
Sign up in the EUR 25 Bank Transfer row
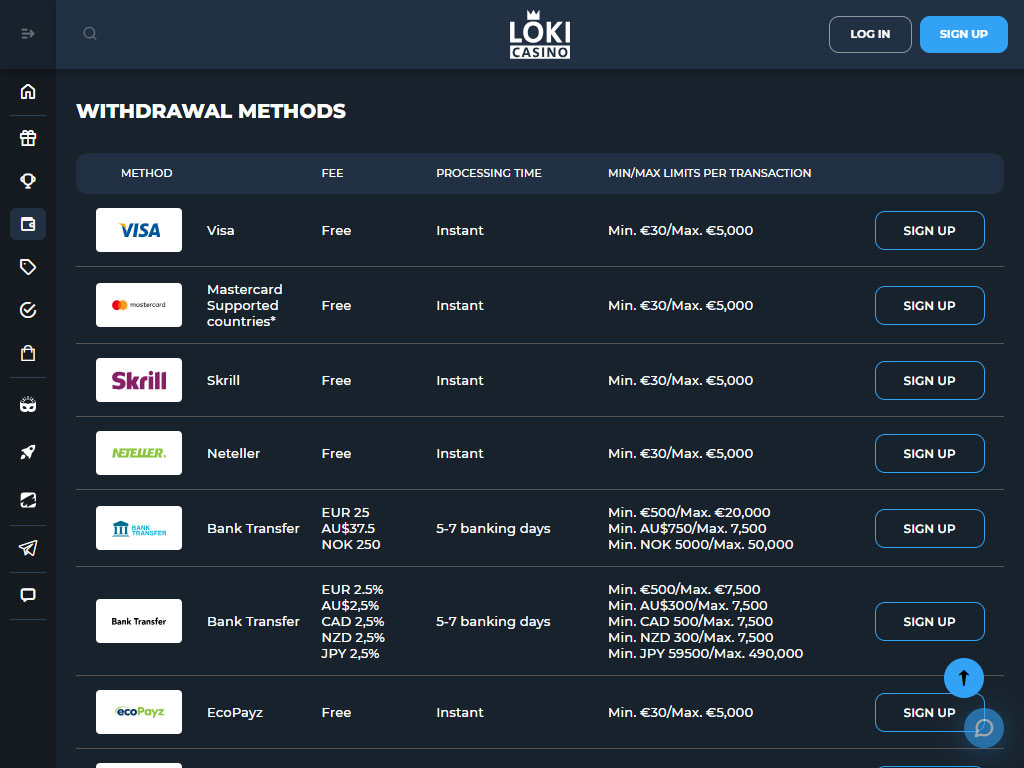tap(929, 528)
